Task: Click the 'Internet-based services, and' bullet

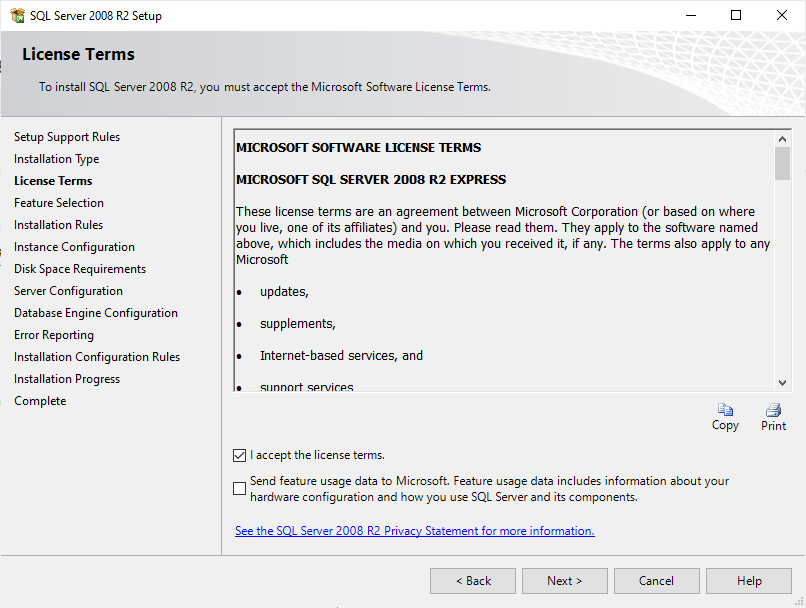Action: [341, 356]
